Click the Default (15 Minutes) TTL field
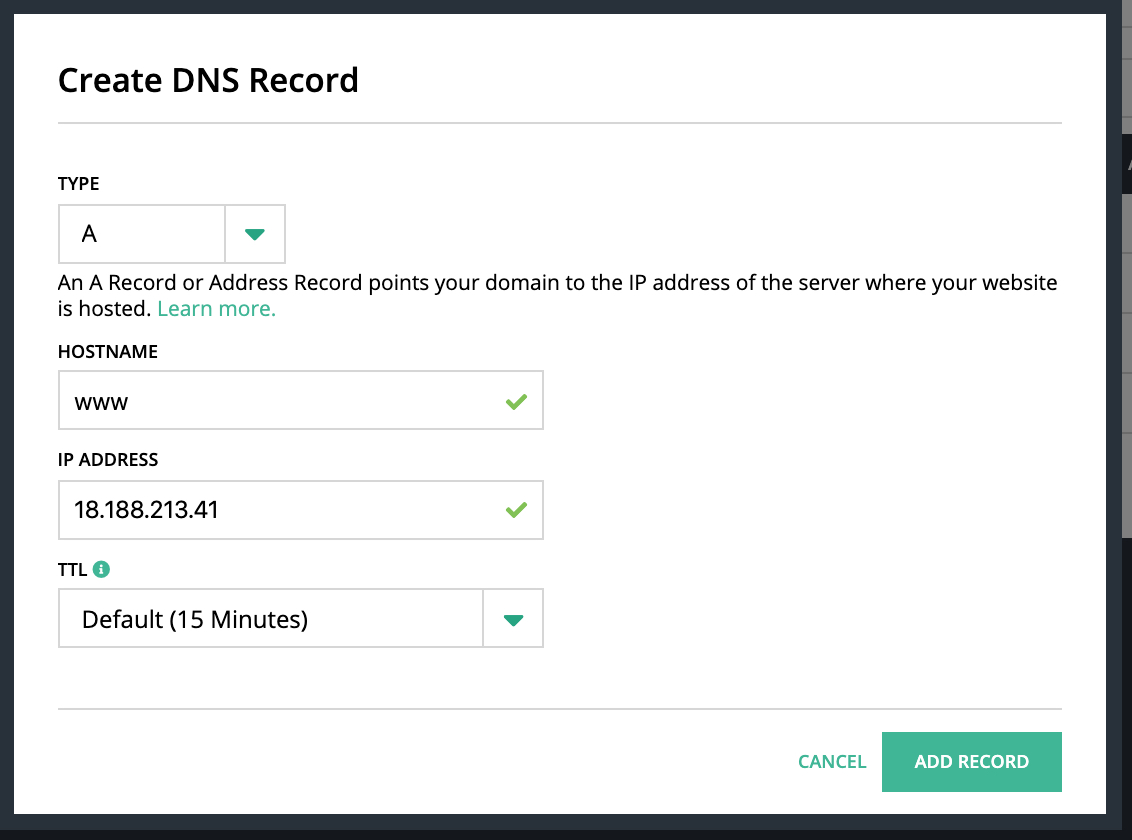 (x=270, y=618)
